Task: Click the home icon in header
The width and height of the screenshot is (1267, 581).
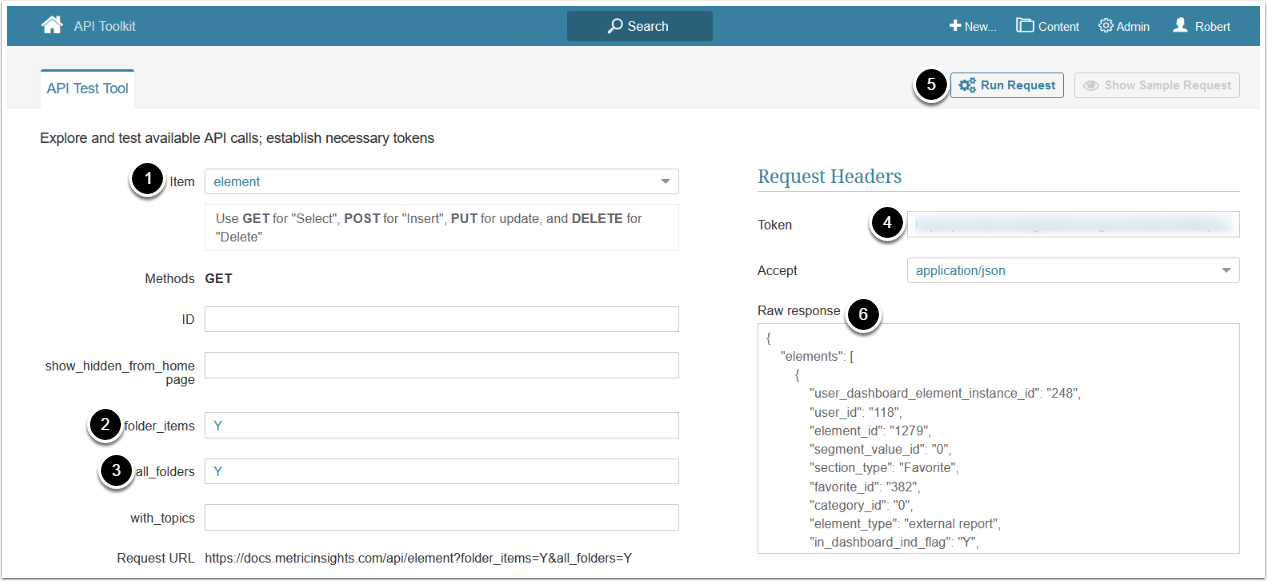Action: click(52, 26)
